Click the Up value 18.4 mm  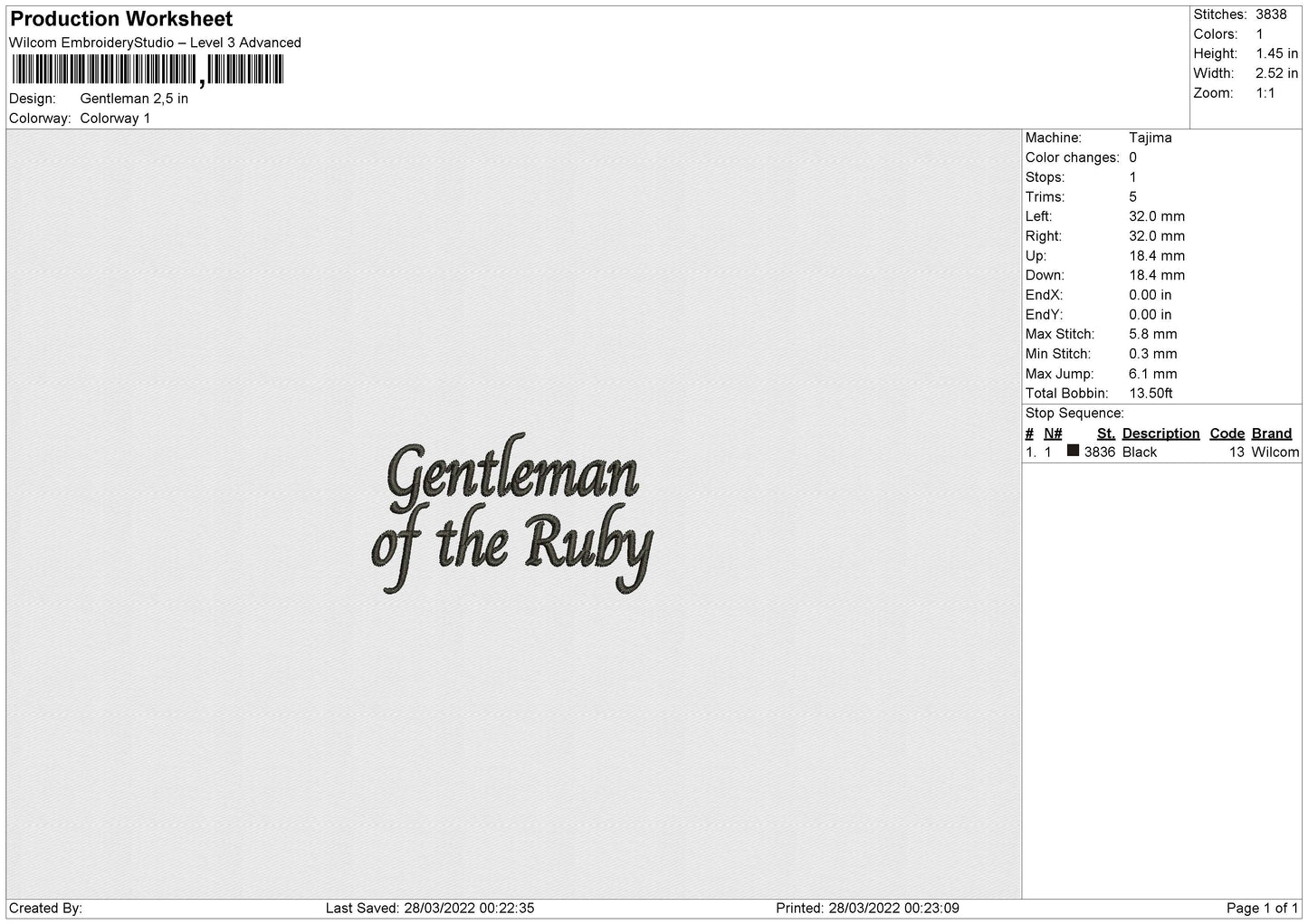(1157, 256)
